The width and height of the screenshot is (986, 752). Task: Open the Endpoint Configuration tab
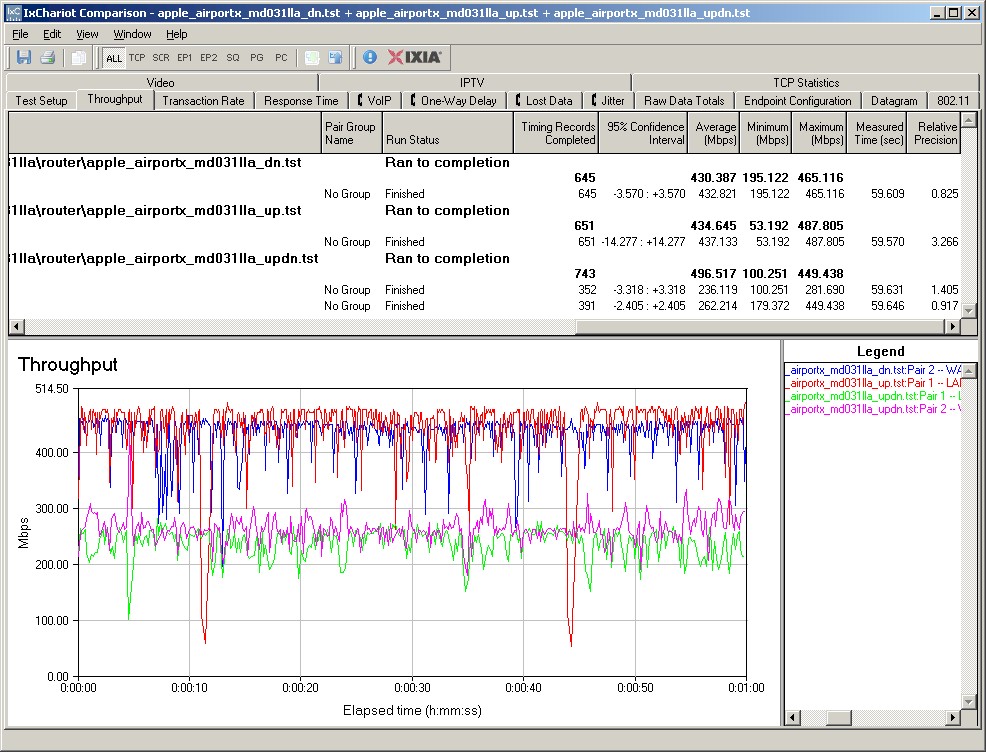[797, 101]
